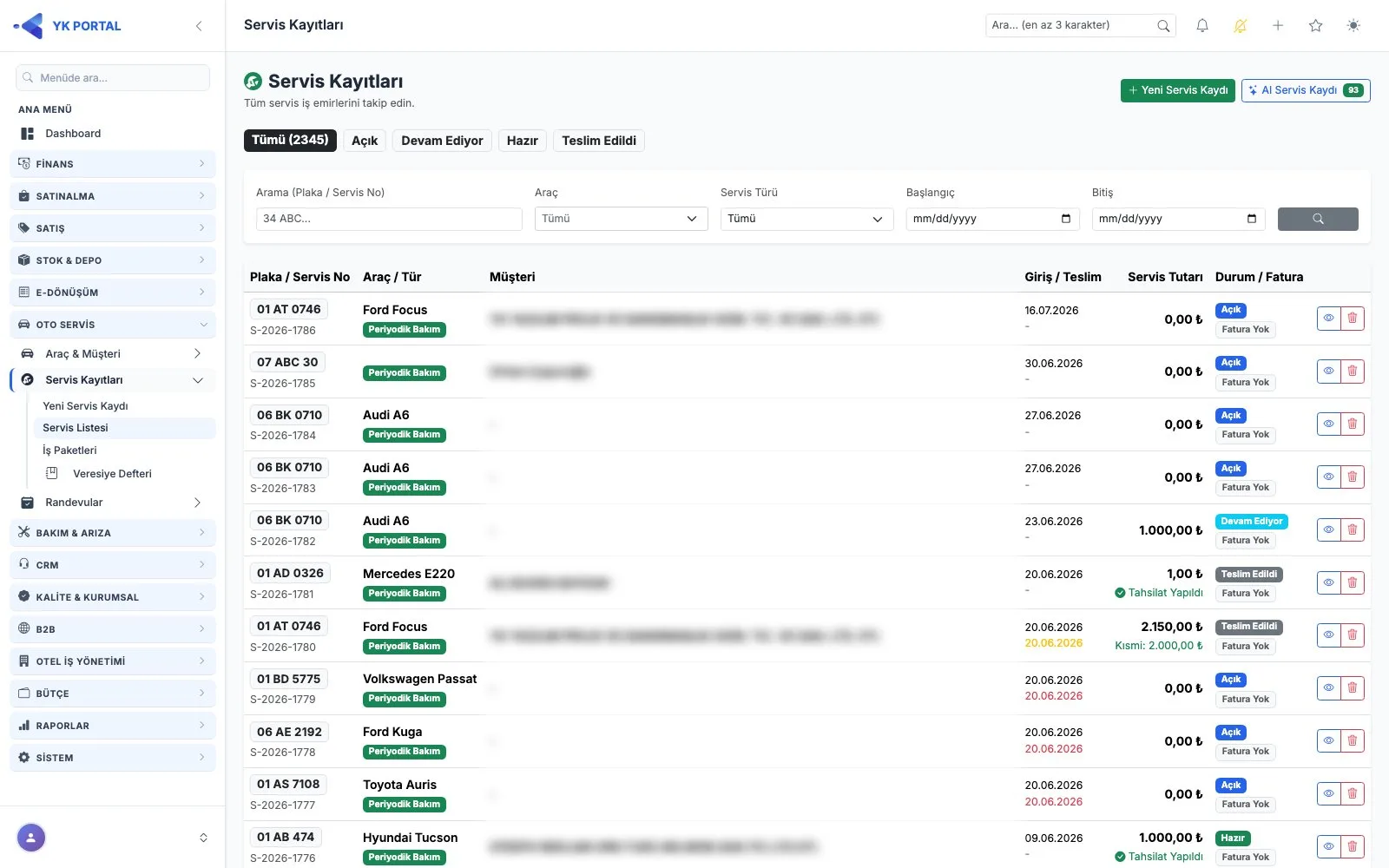Image resolution: width=1389 pixels, height=868 pixels.
Task: Click AI Servis Kaydı button
Action: point(1306,90)
